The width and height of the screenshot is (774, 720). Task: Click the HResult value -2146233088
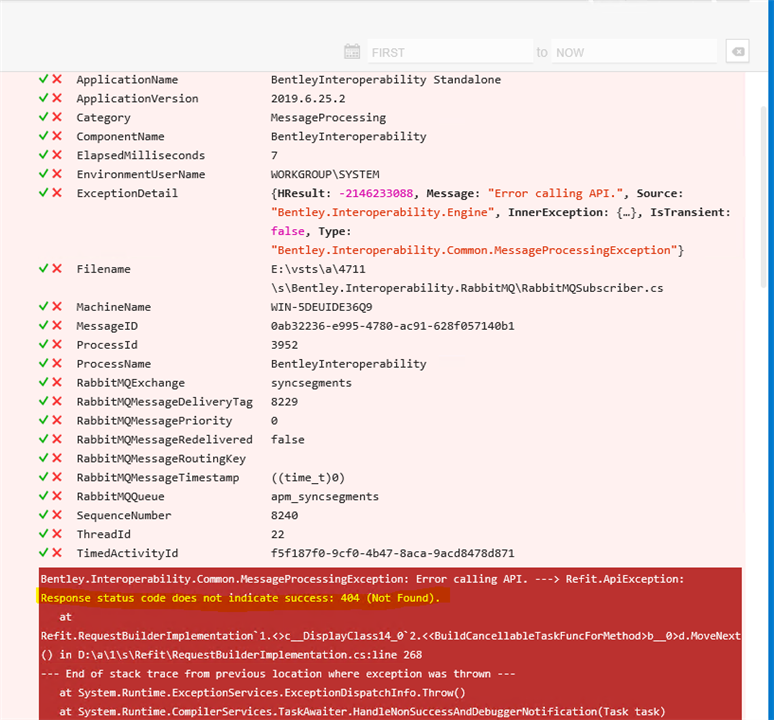click(376, 193)
